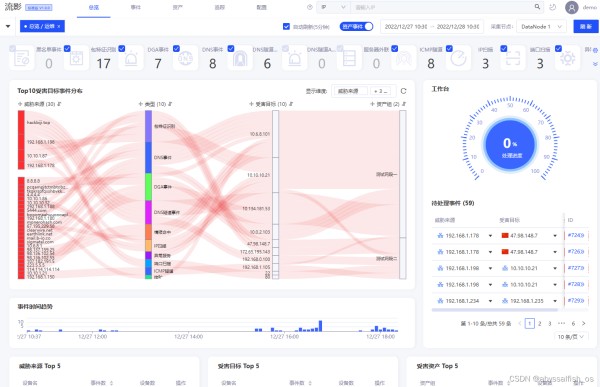Image resolution: width=600 pixels, height=387 pixels.
Task: Close the blue overview tab chip
Action: [x=59, y=26]
